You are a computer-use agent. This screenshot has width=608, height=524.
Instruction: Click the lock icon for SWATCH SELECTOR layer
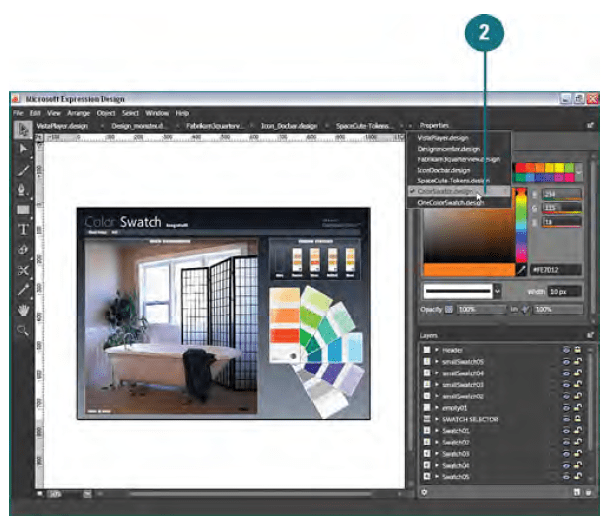pyautogui.click(x=578, y=419)
